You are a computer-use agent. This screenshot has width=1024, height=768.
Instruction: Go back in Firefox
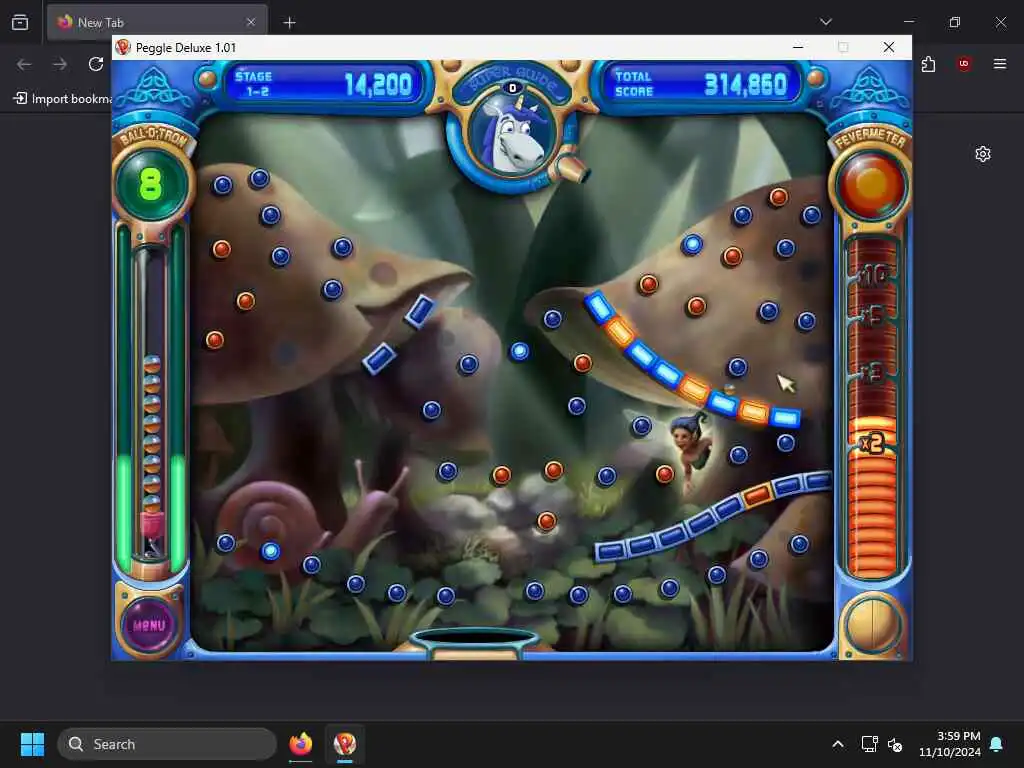(x=24, y=64)
